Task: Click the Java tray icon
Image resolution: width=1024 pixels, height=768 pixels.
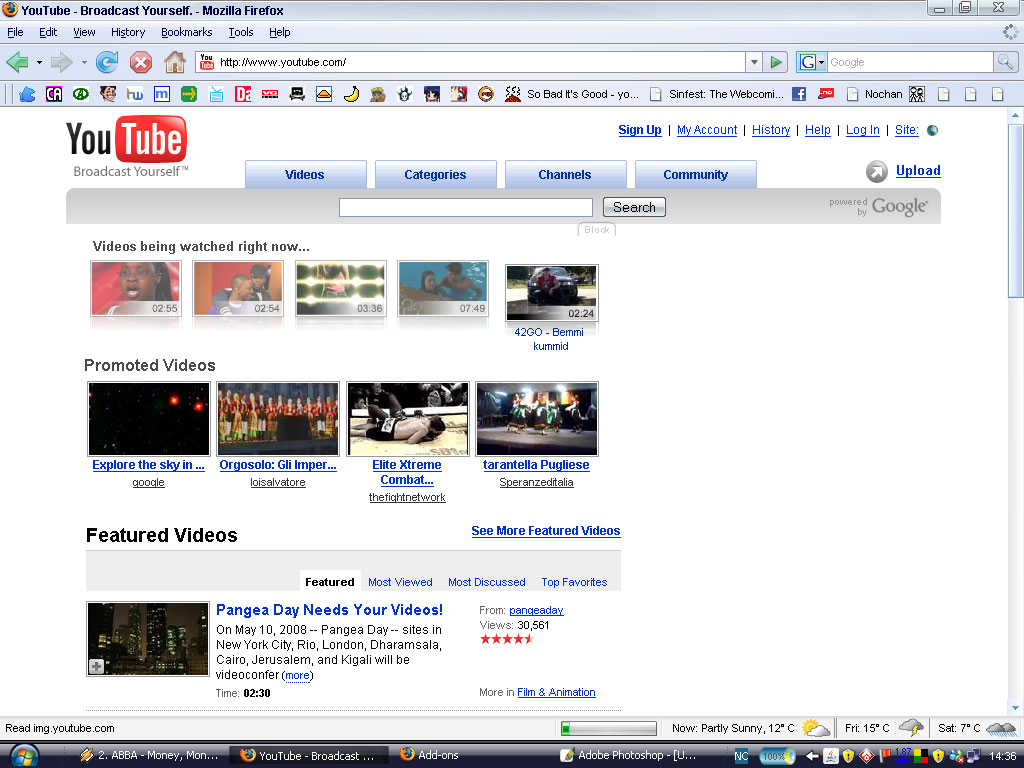Action: click(831, 756)
